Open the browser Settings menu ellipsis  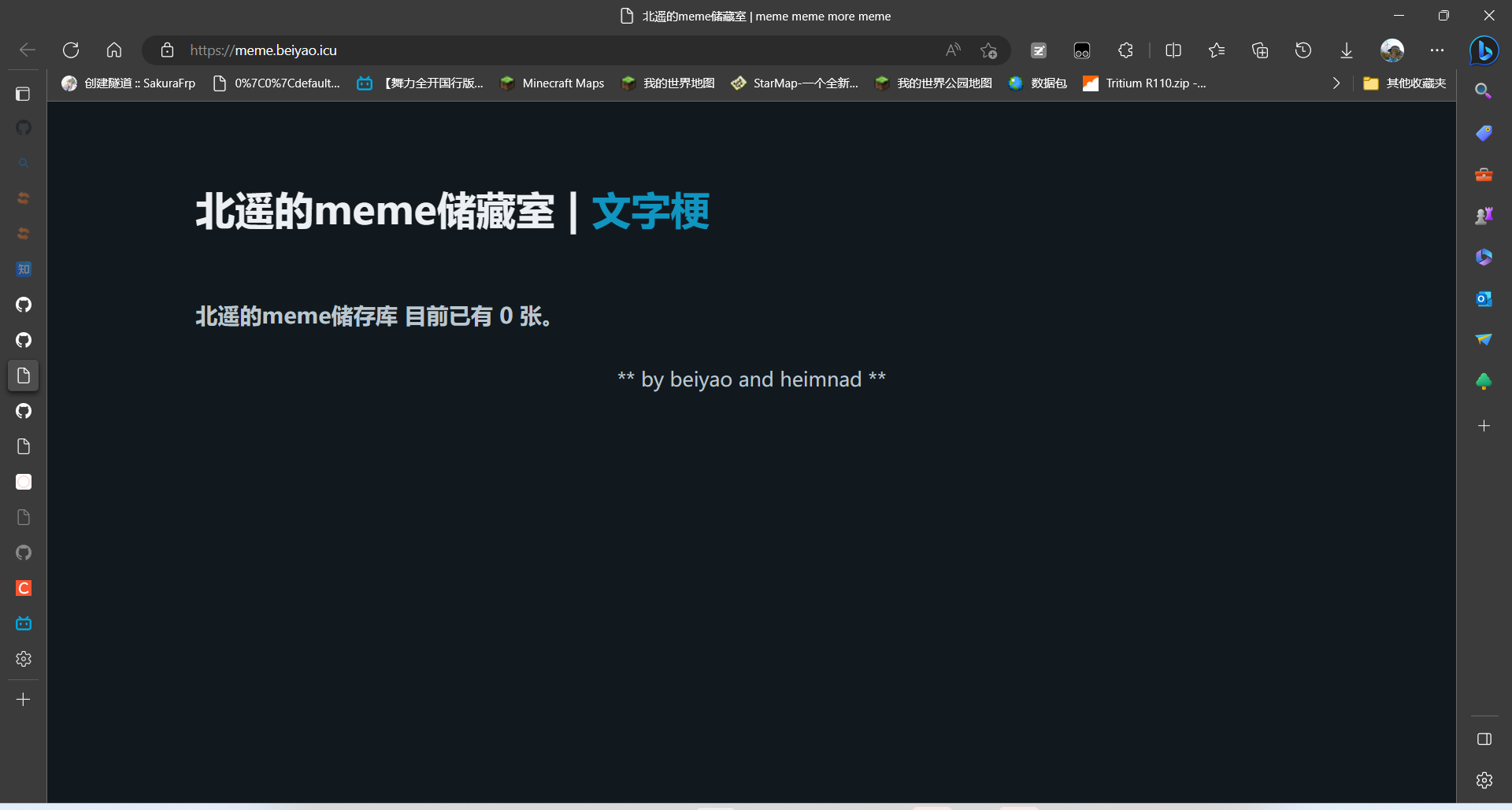click(1436, 50)
